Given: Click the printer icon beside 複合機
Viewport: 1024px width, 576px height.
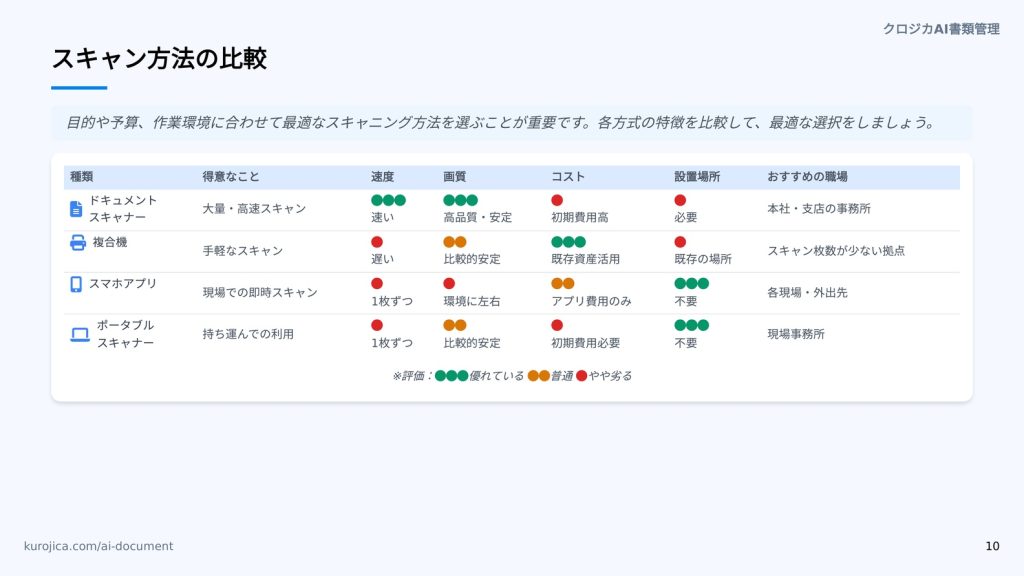Looking at the screenshot, I should tap(78, 243).
